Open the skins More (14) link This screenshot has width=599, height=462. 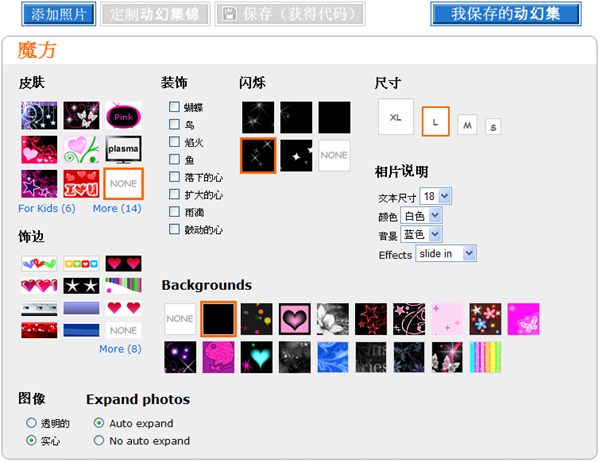[x=117, y=209]
